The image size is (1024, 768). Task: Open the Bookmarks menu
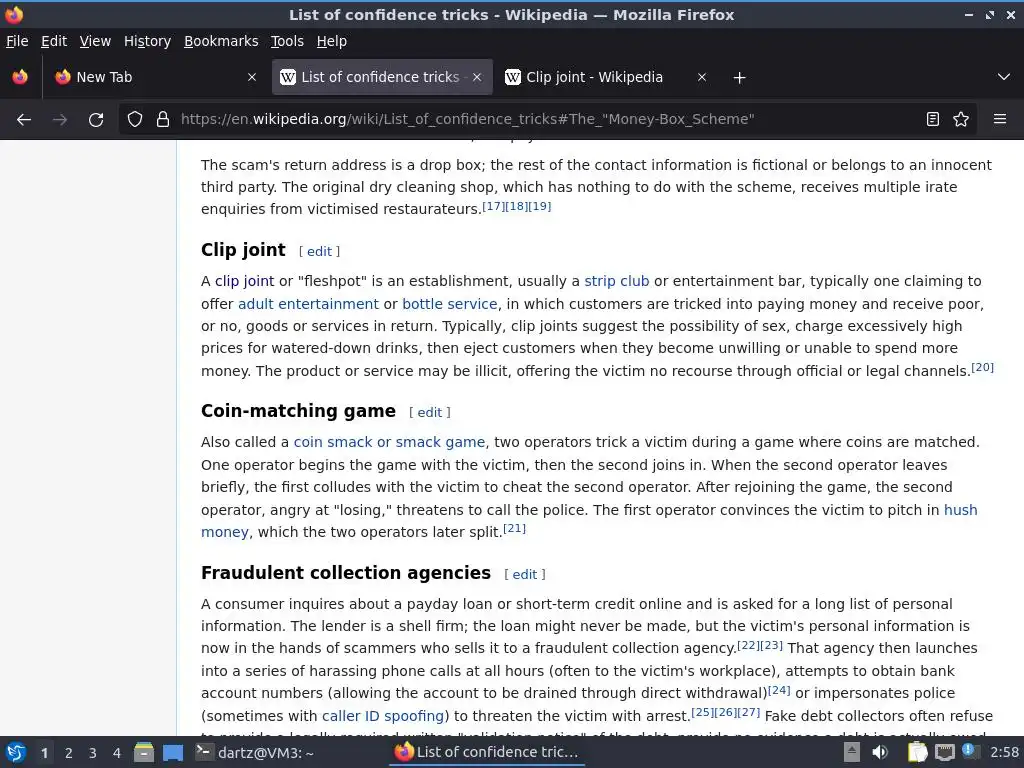pyautogui.click(x=221, y=41)
